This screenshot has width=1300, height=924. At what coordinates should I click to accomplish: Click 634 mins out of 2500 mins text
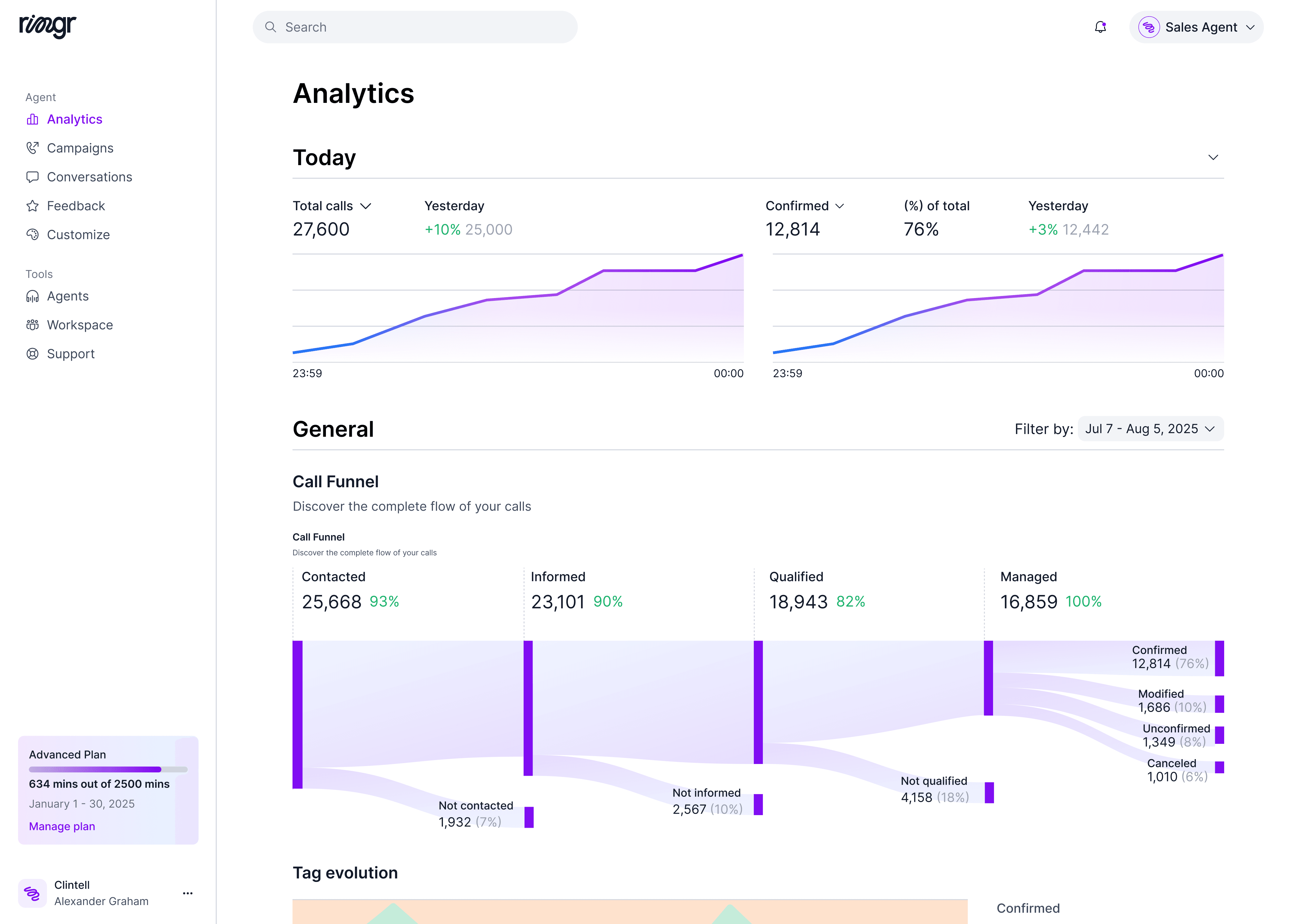point(99,784)
